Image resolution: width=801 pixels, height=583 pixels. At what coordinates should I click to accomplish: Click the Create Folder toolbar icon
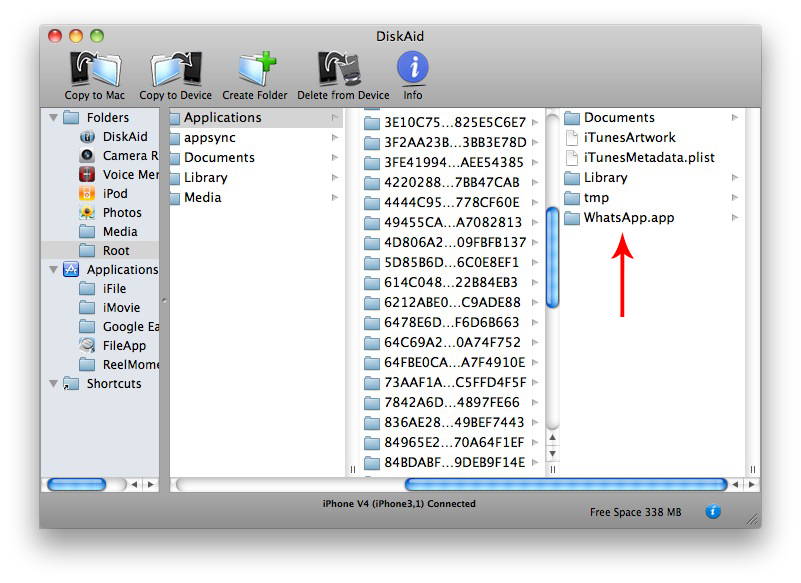[254, 69]
